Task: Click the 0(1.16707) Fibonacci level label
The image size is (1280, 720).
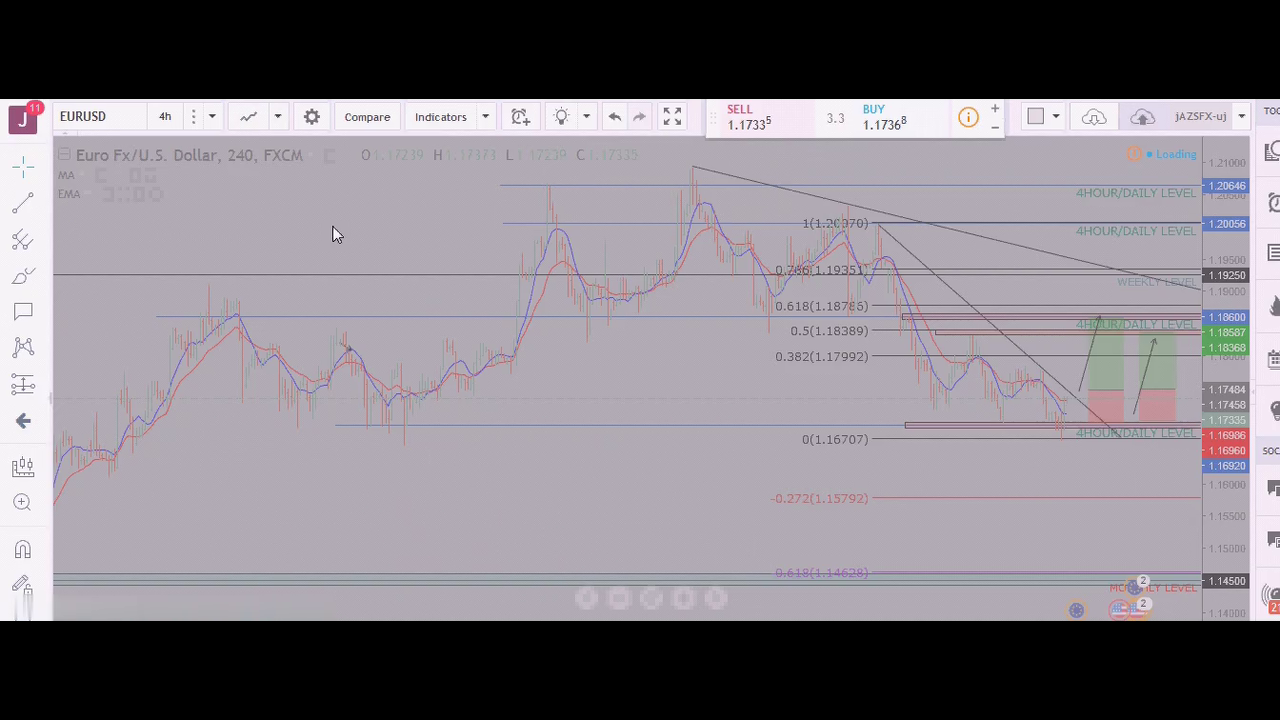Action: [835, 439]
